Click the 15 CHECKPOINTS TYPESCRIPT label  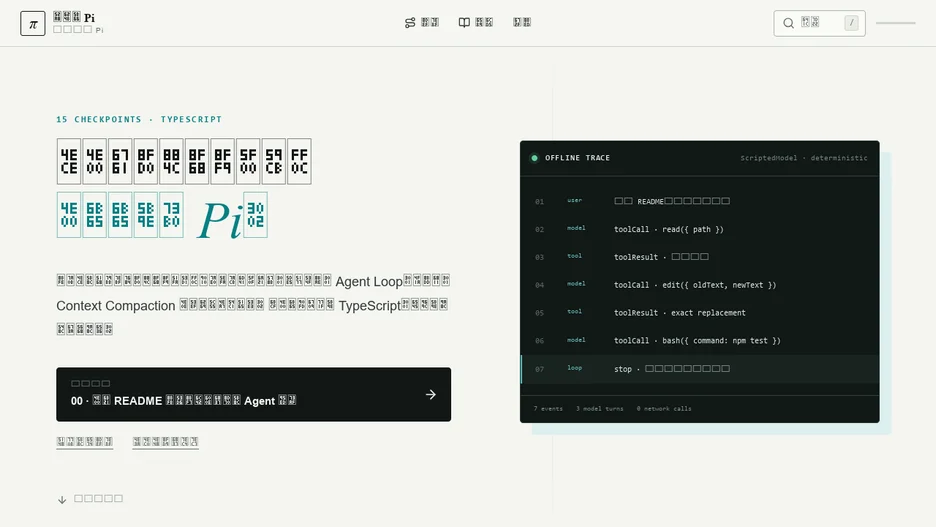pyautogui.click(x=139, y=119)
